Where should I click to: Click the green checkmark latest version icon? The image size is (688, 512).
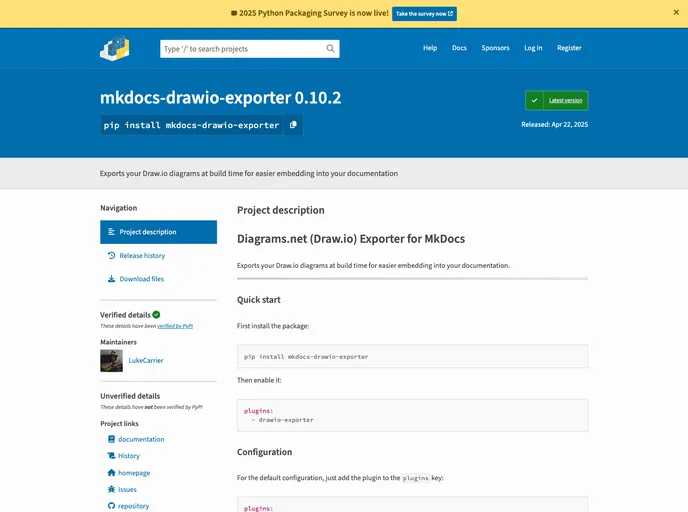[534, 100]
